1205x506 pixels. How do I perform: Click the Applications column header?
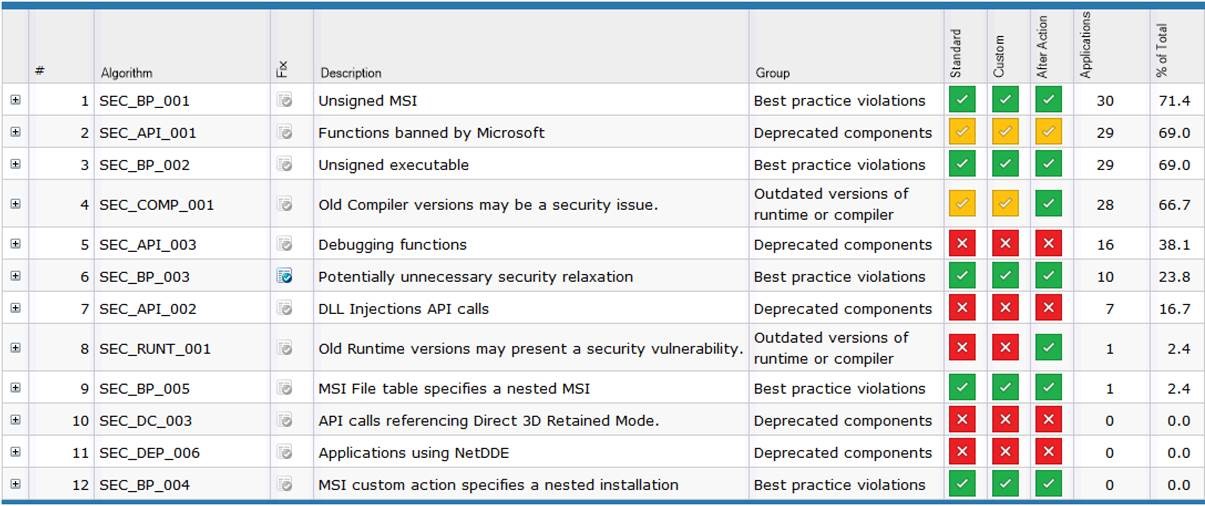[x=1087, y=45]
